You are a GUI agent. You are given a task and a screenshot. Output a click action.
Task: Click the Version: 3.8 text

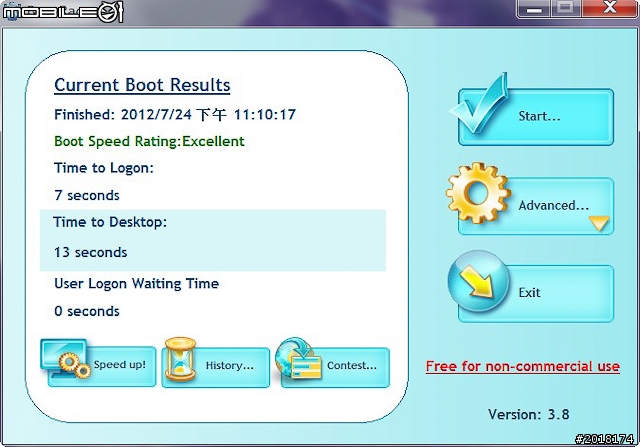pos(529,414)
